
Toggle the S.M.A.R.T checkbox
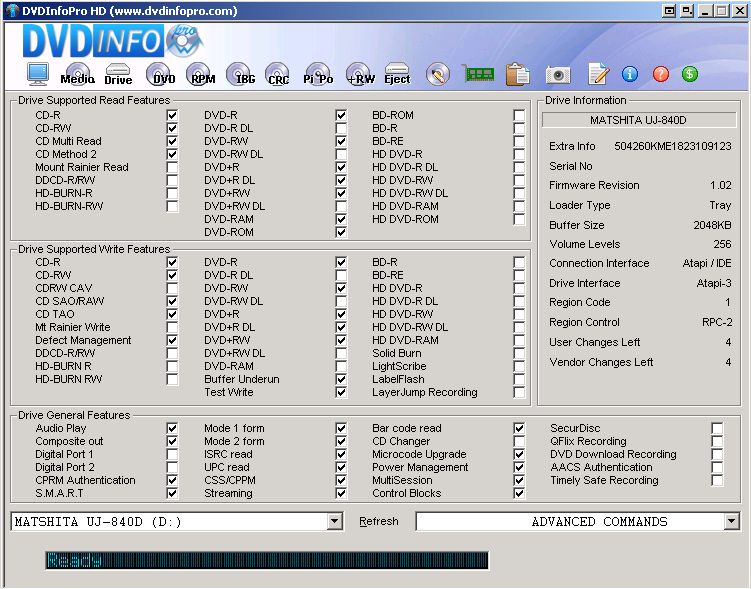[x=172, y=493]
